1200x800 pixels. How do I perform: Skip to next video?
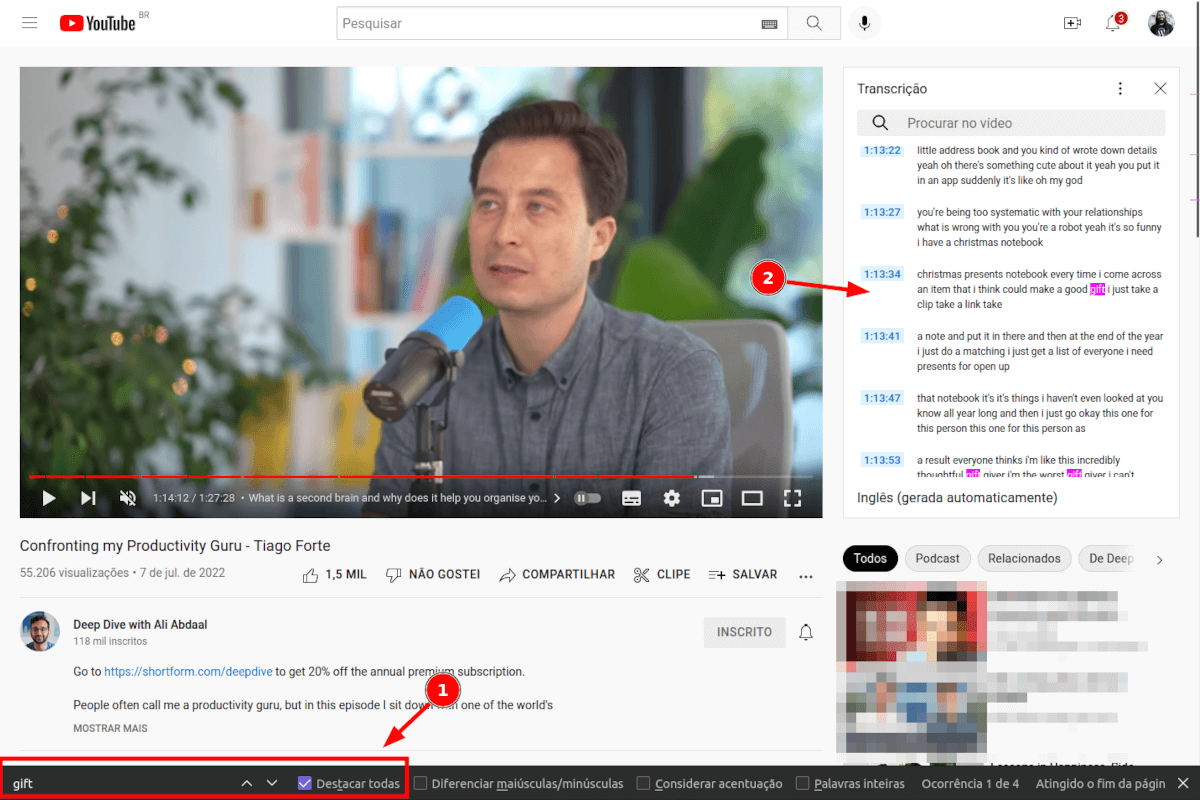pos(88,498)
